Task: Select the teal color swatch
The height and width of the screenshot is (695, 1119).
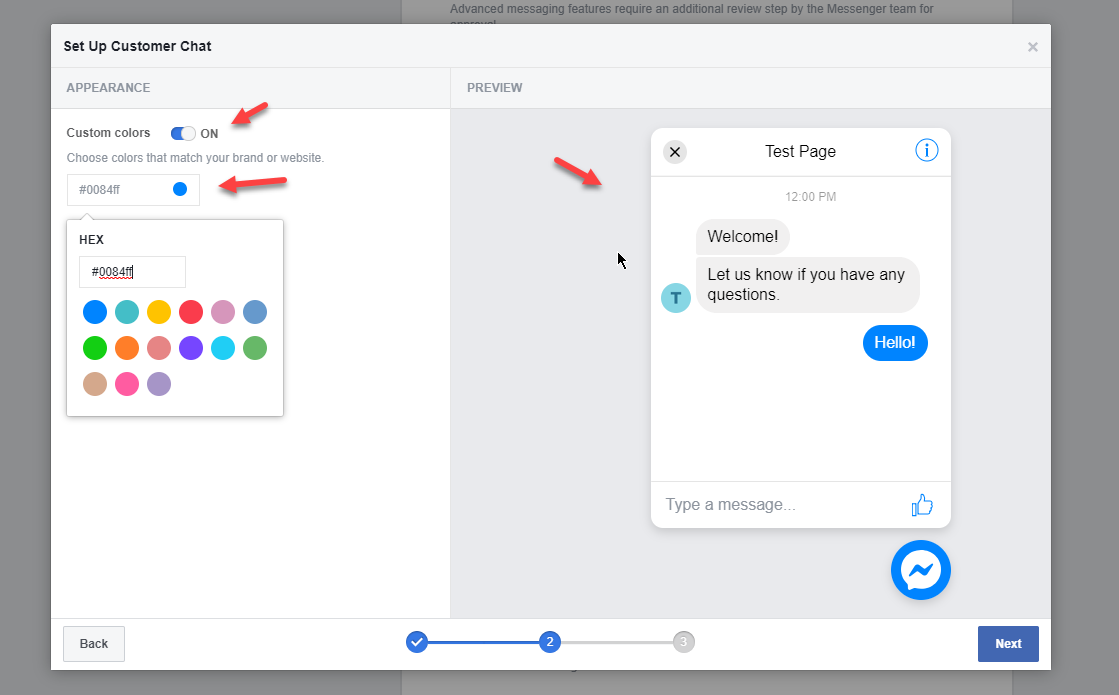Action: pyautogui.click(x=127, y=311)
